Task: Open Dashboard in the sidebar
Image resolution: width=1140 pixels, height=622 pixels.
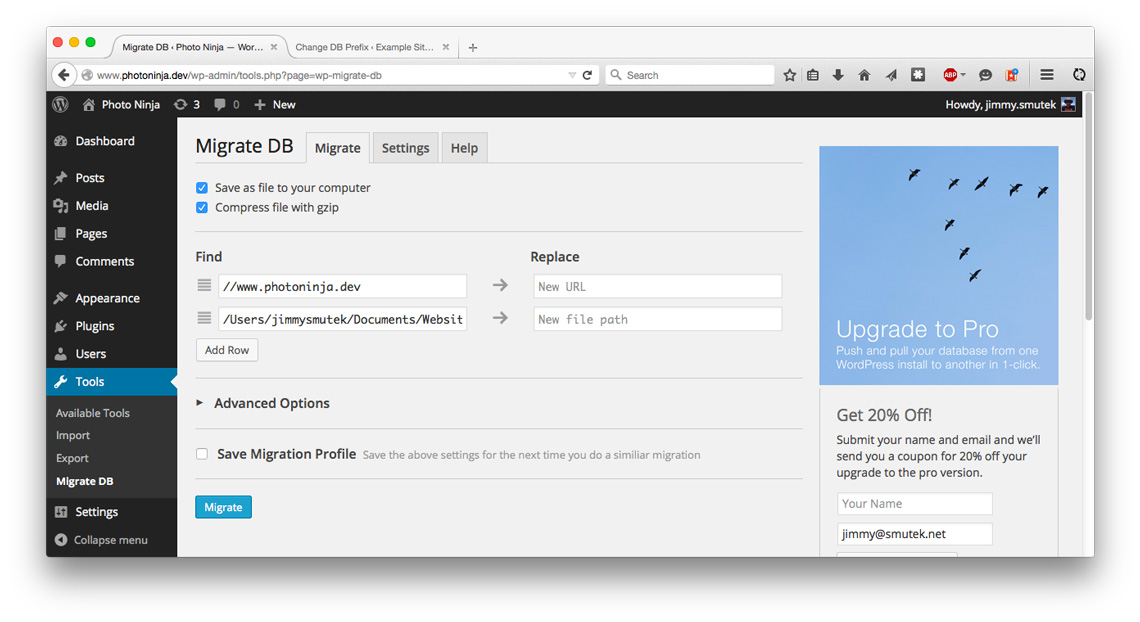Action: [111, 141]
